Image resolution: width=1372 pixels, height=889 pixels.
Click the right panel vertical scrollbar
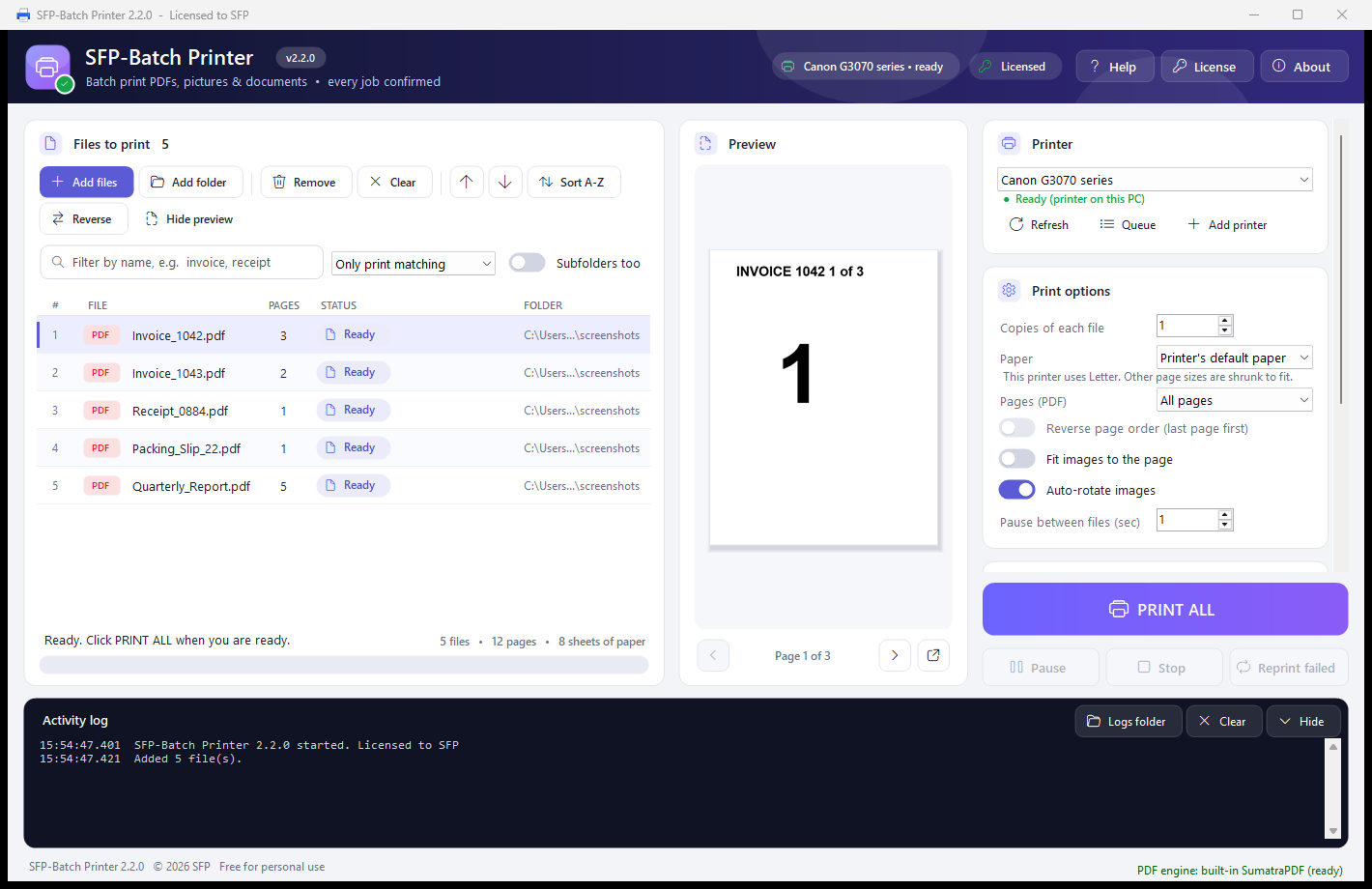1341,270
